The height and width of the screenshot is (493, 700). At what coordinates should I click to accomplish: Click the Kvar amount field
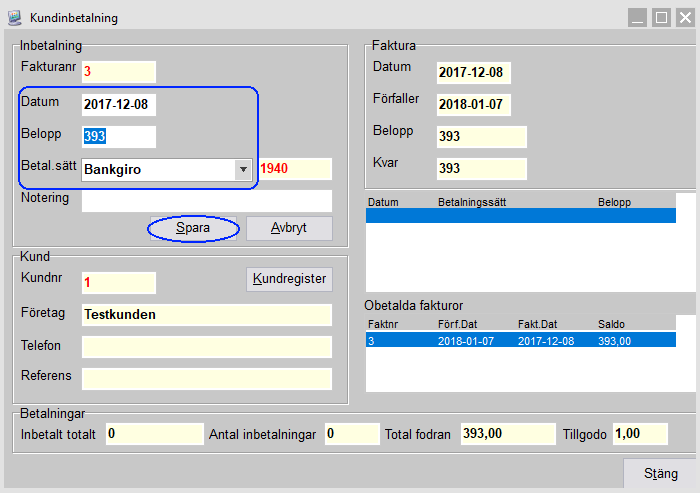pyautogui.click(x=481, y=168)
